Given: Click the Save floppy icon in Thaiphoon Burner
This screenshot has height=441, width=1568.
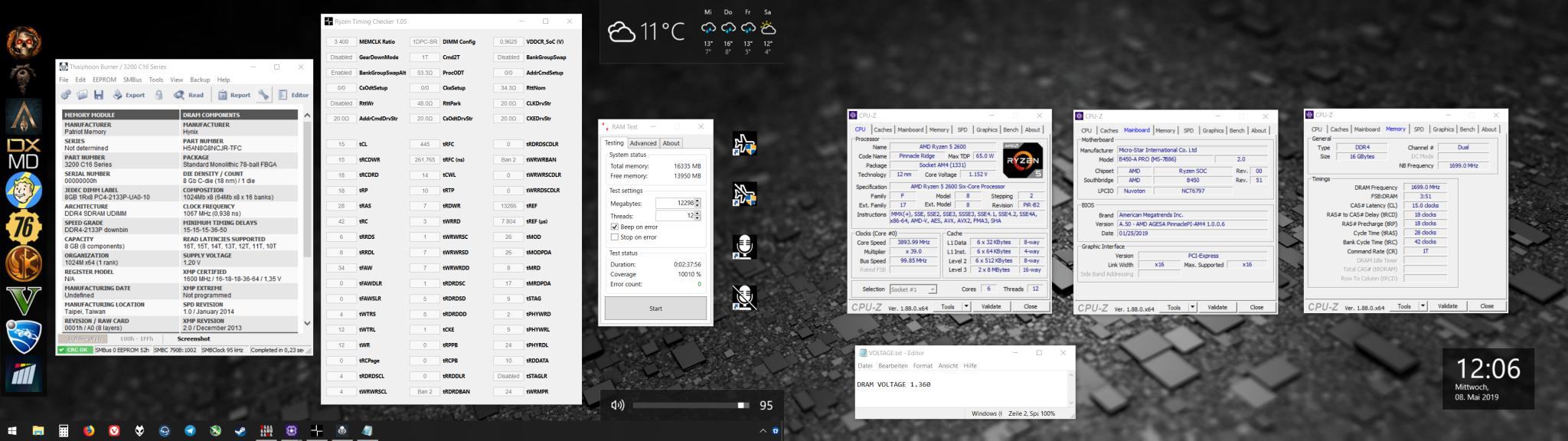Looking at the screenshot, I should 98,95.
